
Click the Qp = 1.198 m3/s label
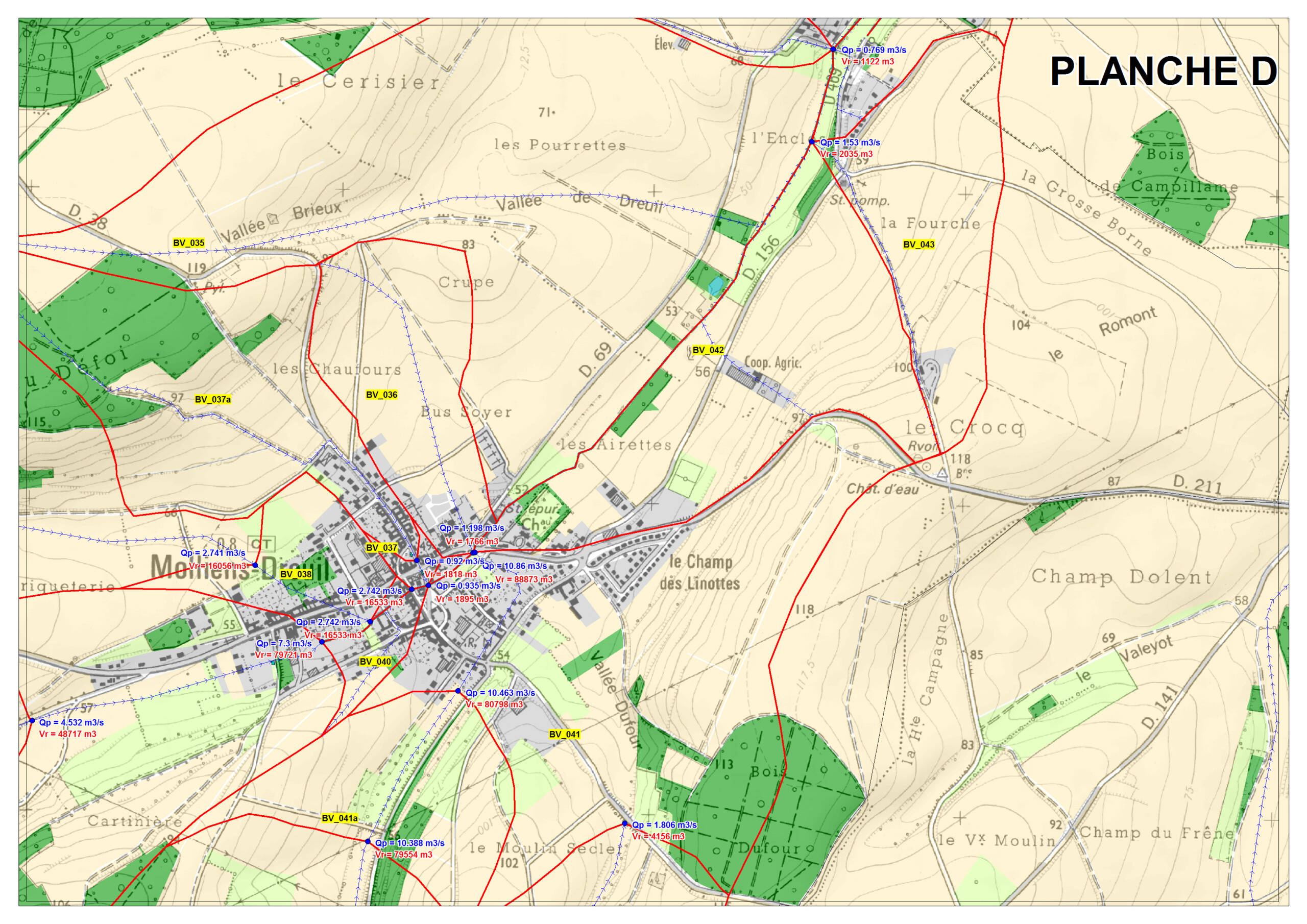point(471,528)
